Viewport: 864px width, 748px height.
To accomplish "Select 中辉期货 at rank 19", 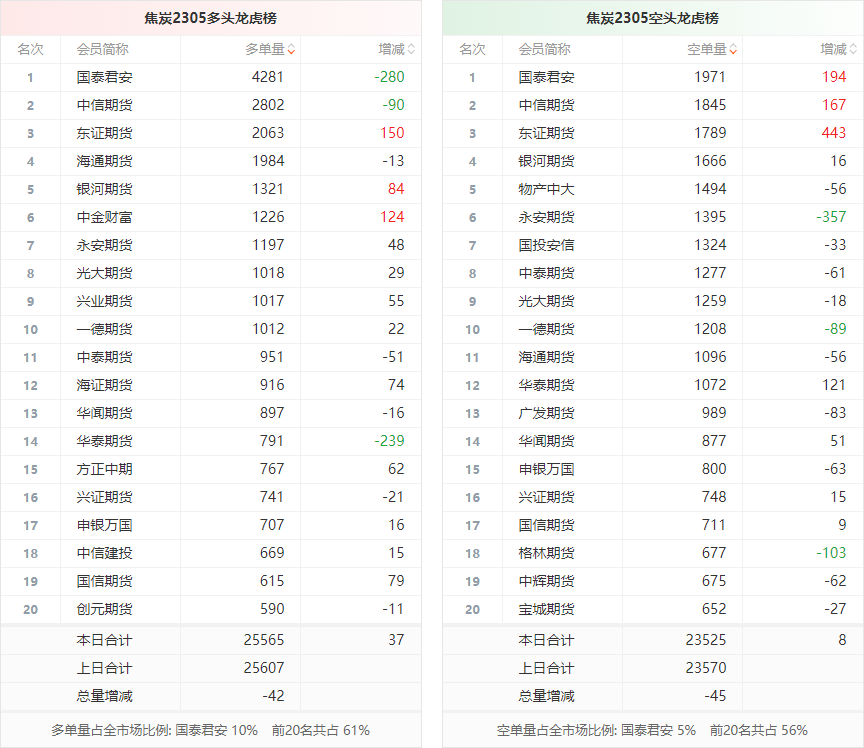I will point(546,581).
